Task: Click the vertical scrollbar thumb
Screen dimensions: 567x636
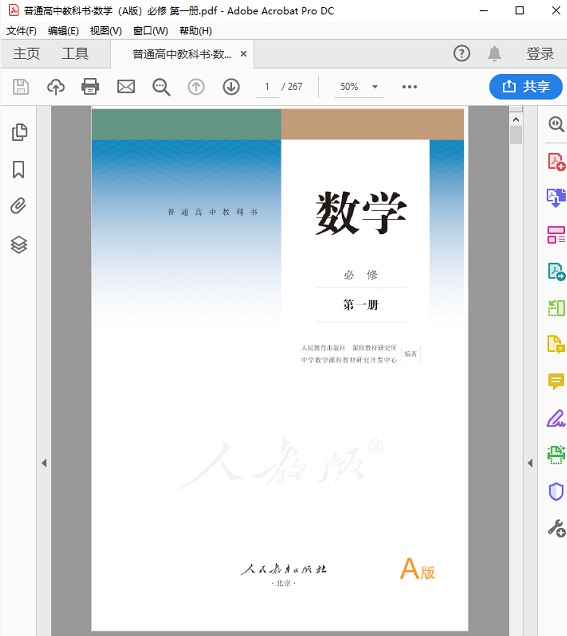Action: click(516, 135)
